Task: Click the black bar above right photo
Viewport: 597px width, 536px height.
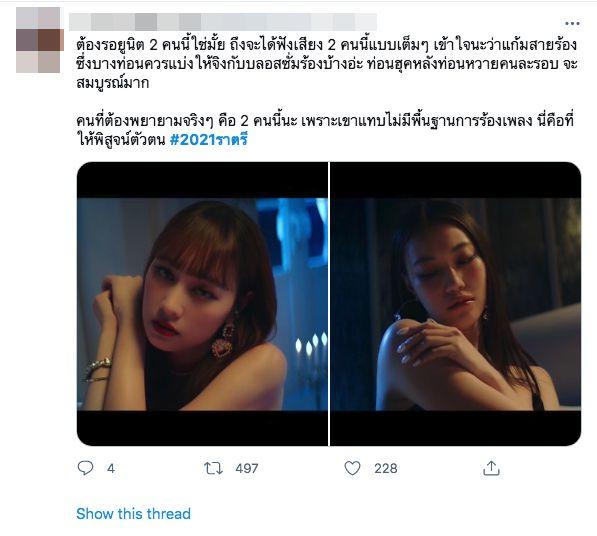Action: (x=455, y=180)
